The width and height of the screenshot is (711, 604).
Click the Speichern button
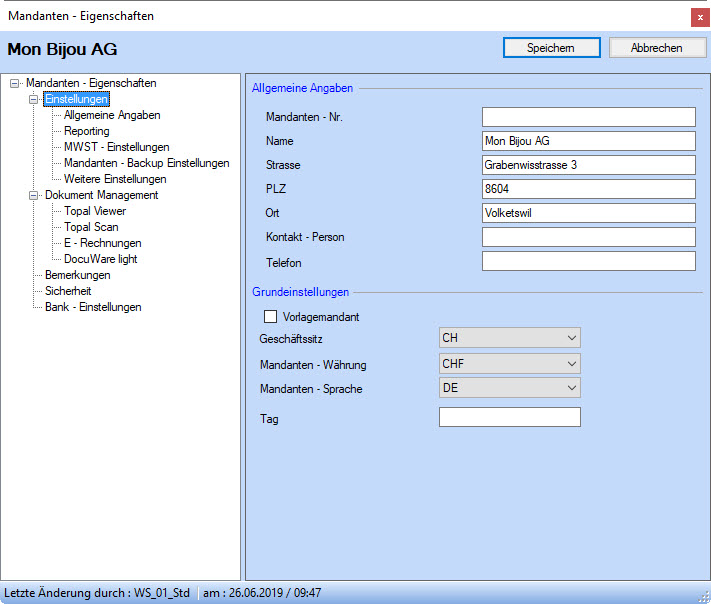coord(550,48)
